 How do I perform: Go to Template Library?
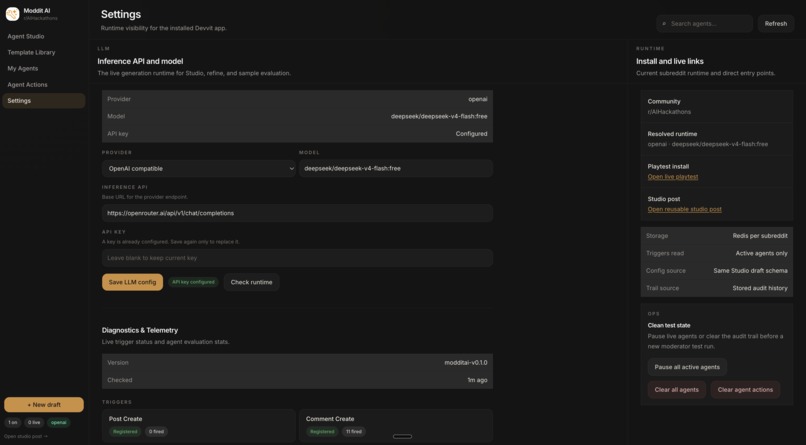[x=31, y=52]
